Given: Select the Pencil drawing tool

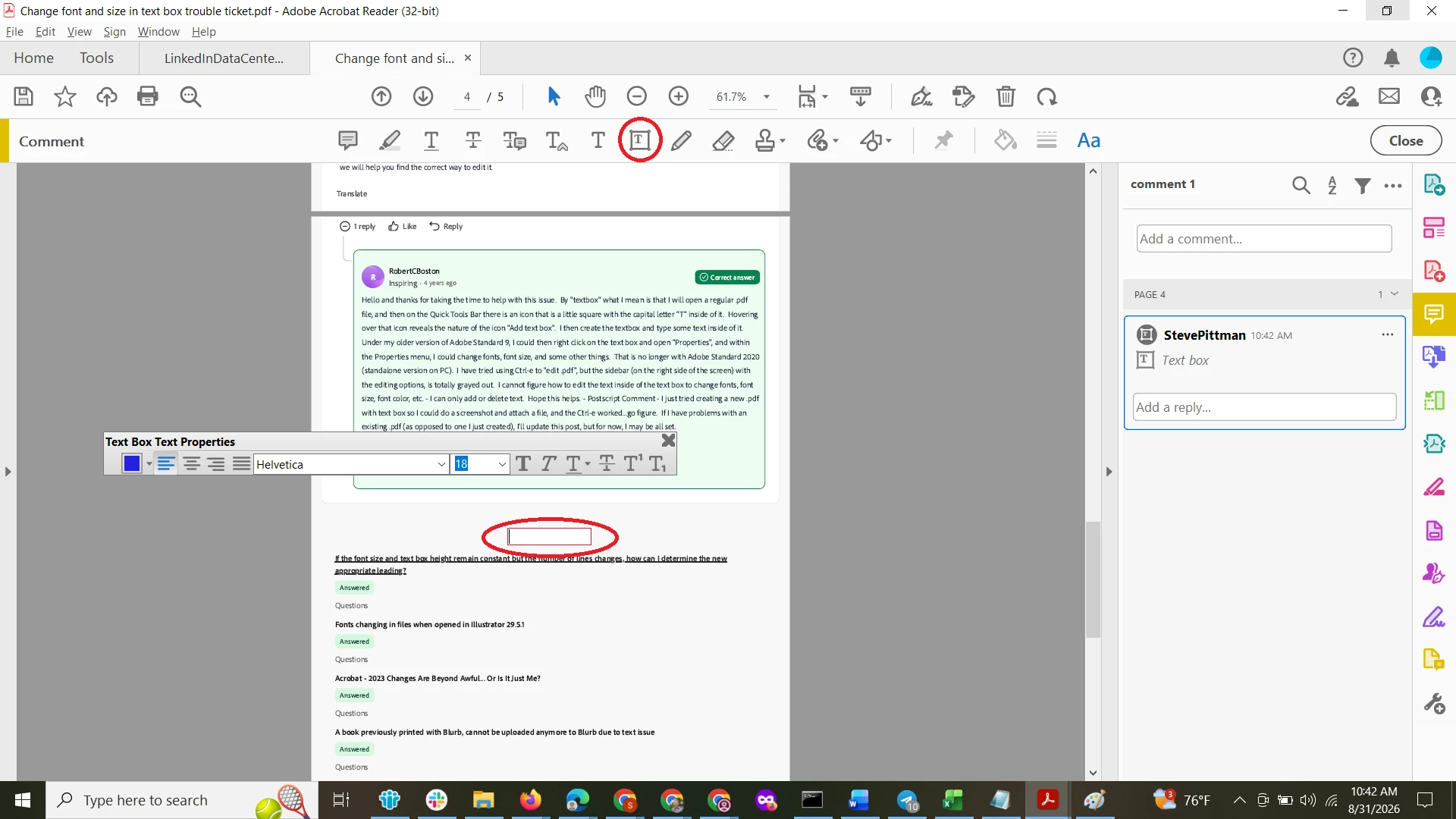Looking at the screenshot, I should tap(681, 140).
